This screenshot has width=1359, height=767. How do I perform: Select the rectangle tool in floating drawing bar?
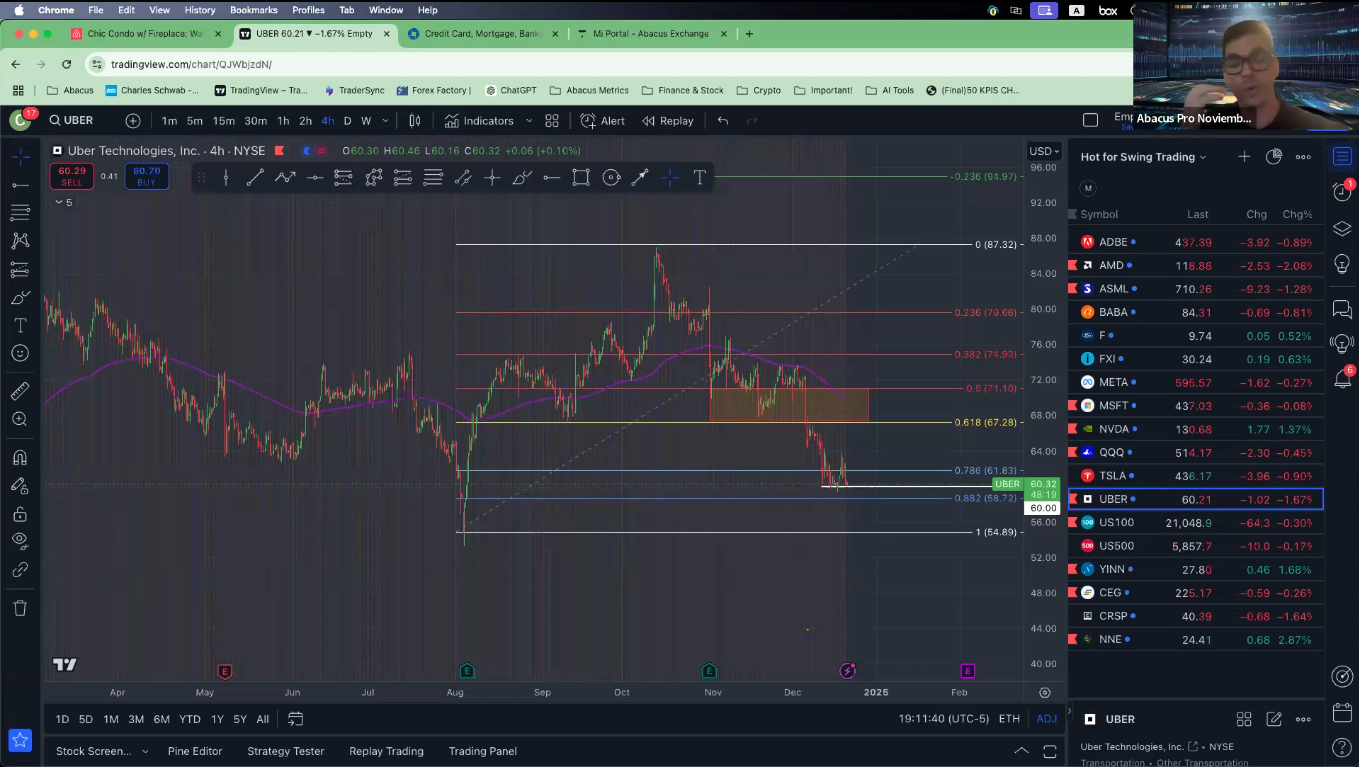pyautogui.click(x=581, y=178)
